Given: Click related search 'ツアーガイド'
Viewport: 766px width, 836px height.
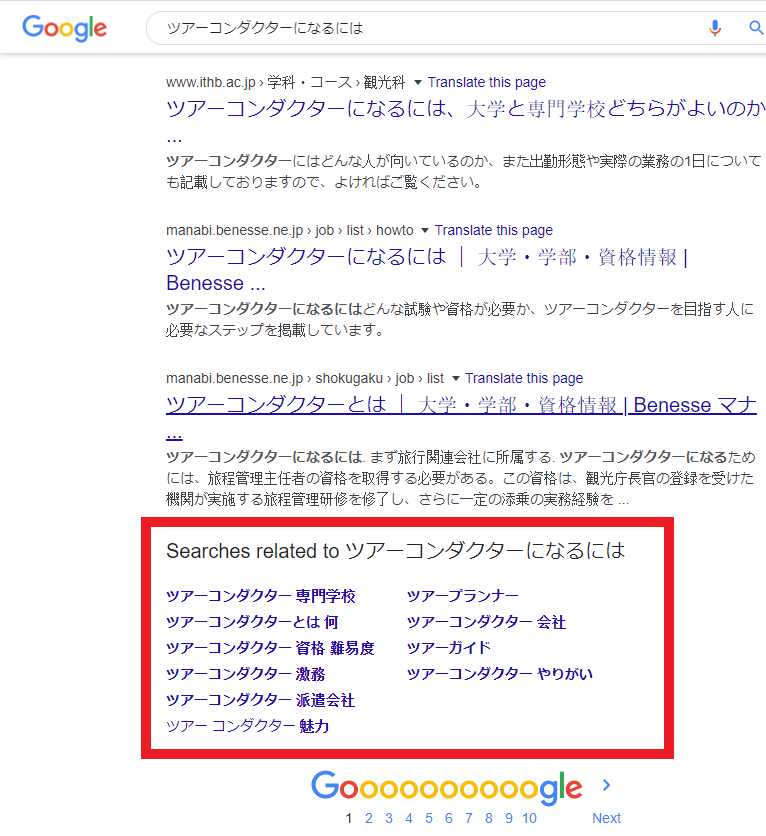Looking at the screenshot, I should click(448, 648).
